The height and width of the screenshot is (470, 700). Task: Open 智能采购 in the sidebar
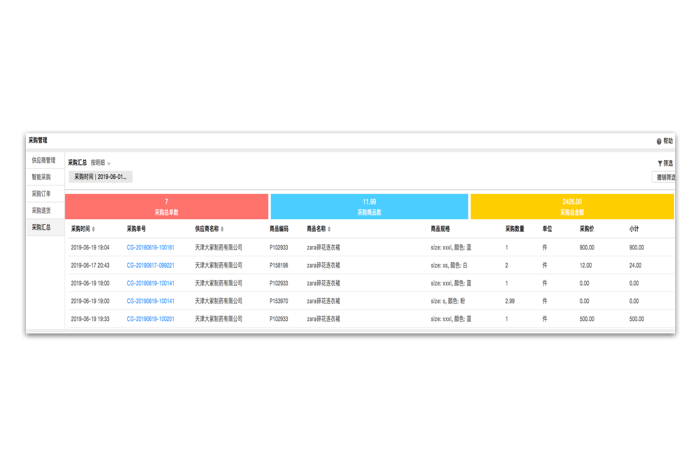click(44, 177)
